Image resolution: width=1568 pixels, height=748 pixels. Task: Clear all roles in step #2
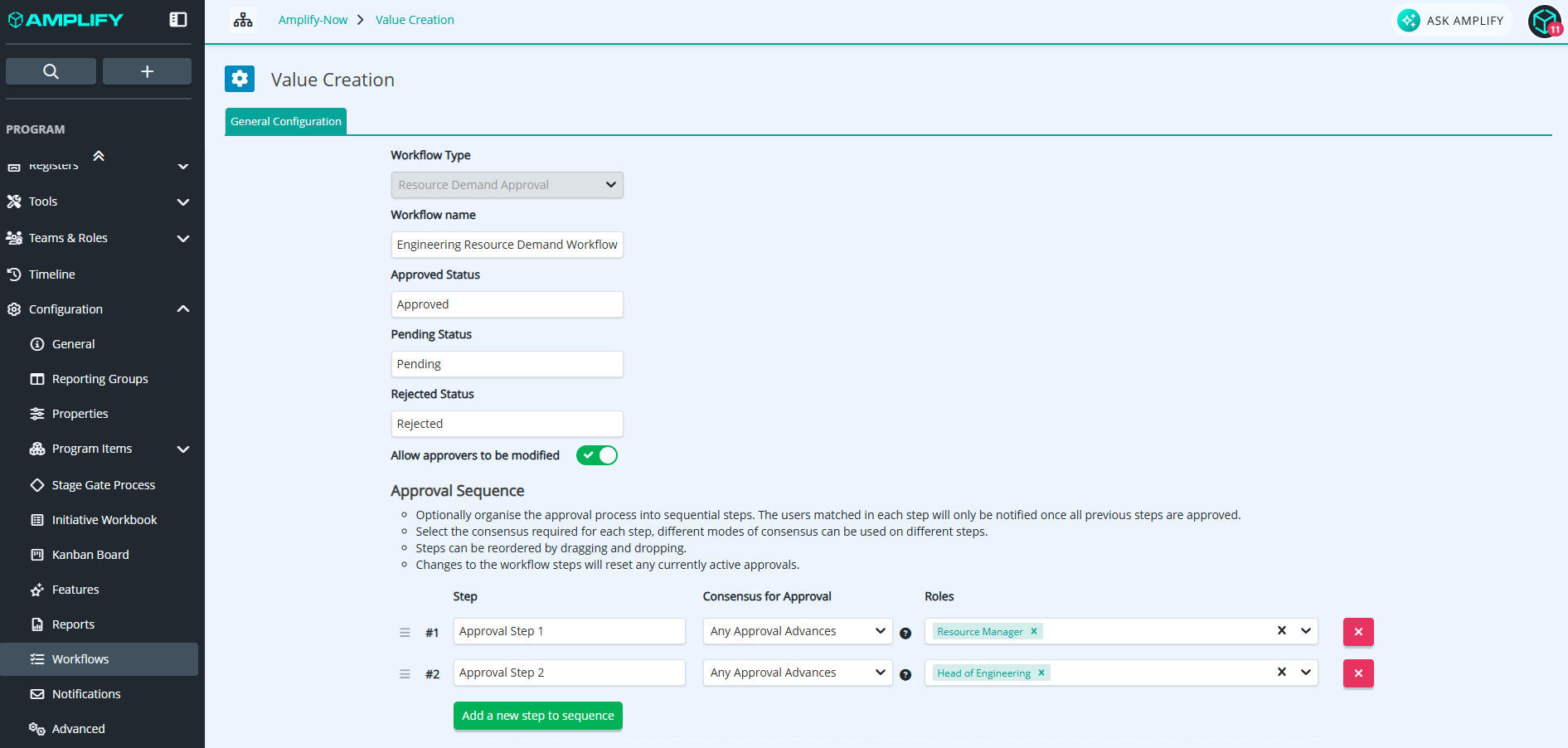(1282, 672)
